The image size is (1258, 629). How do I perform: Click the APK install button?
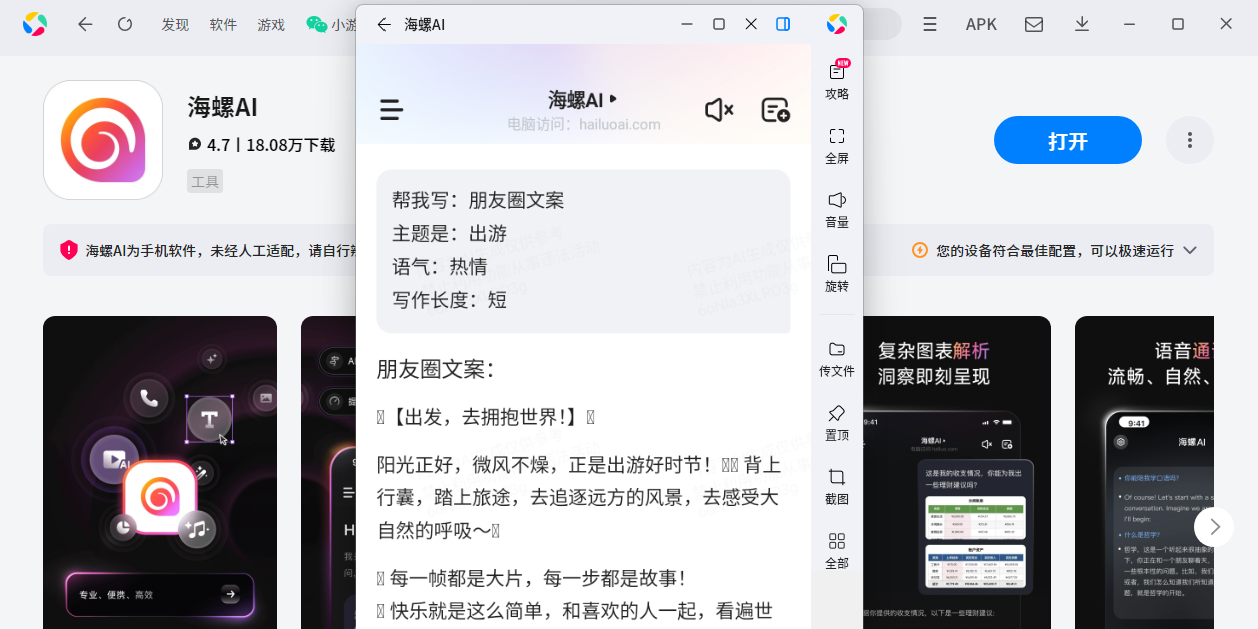[x=981, y=24]
